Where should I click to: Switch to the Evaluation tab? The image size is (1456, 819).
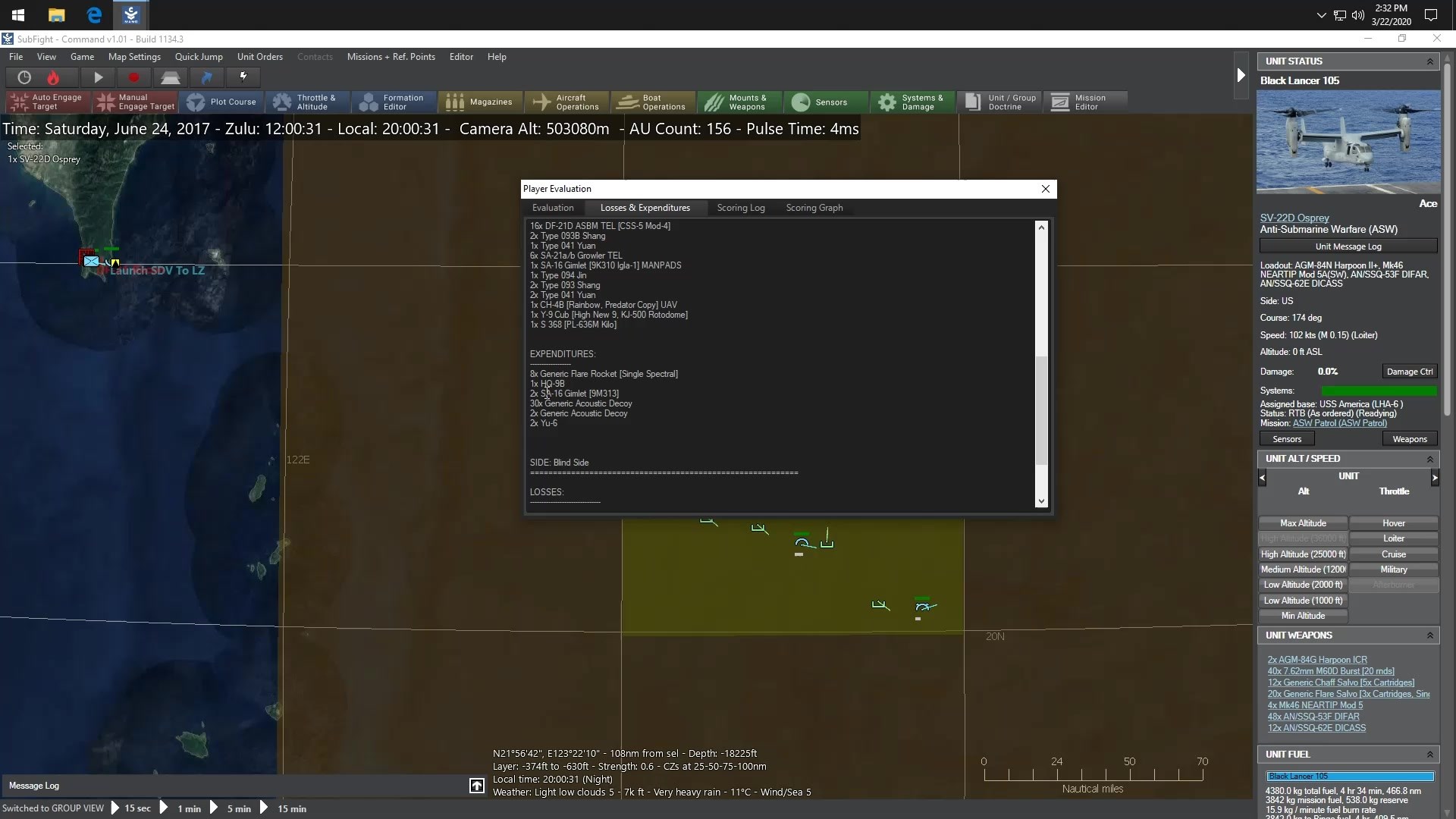tap(553, 208)
